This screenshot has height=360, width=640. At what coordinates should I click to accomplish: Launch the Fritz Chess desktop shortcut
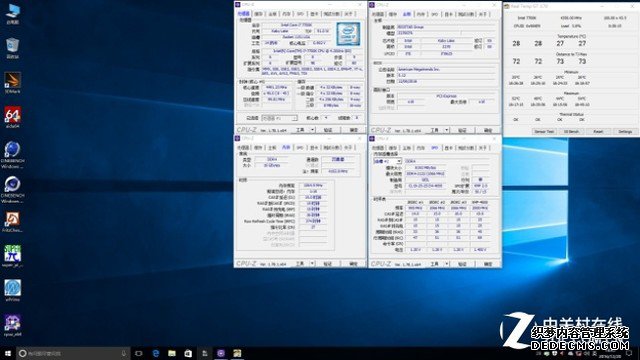pyautogui.click(x=13, y=221)
